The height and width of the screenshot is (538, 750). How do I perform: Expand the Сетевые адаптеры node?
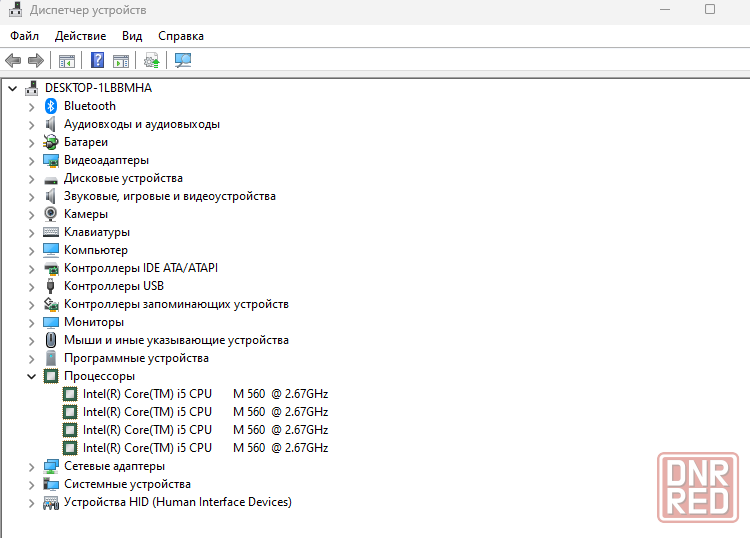pos(32,467)
